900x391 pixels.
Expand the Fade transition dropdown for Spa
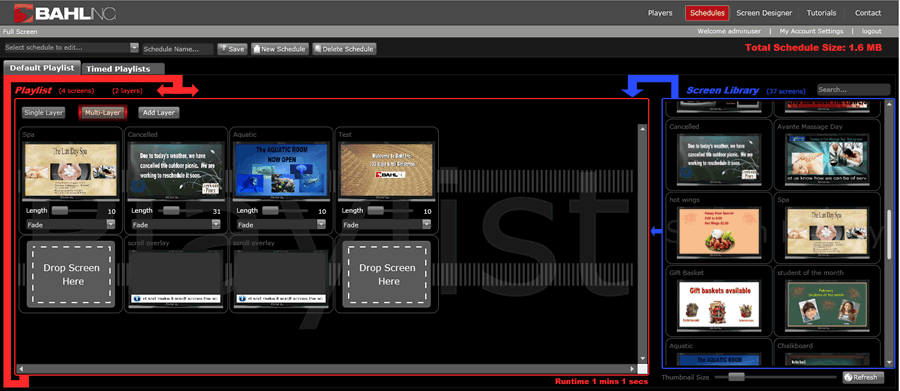pyautogui.click(x=71, y=224)
